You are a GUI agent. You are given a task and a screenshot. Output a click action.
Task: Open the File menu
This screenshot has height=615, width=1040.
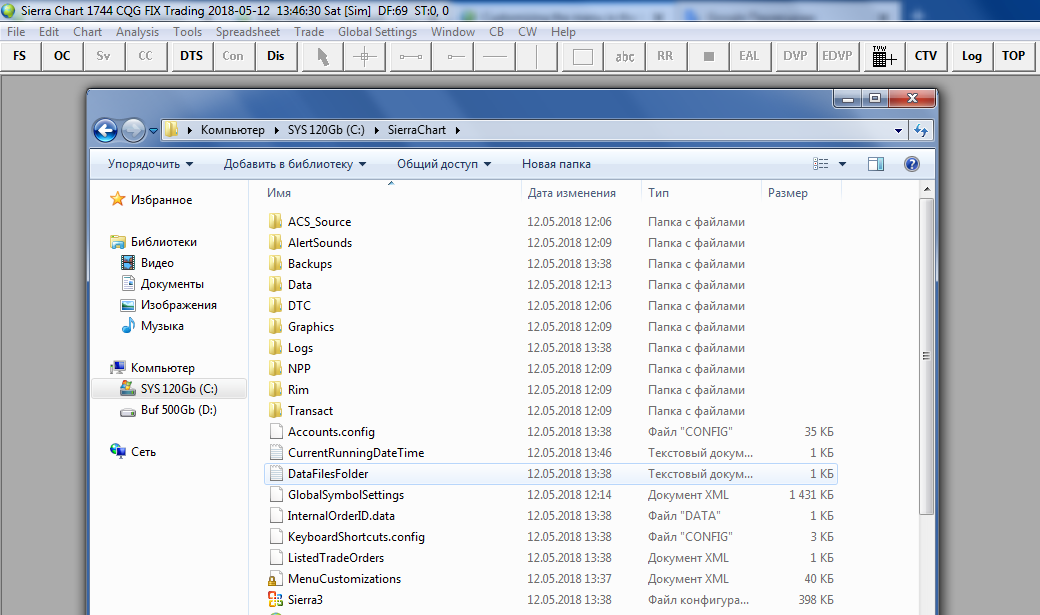tap(16, 32)
